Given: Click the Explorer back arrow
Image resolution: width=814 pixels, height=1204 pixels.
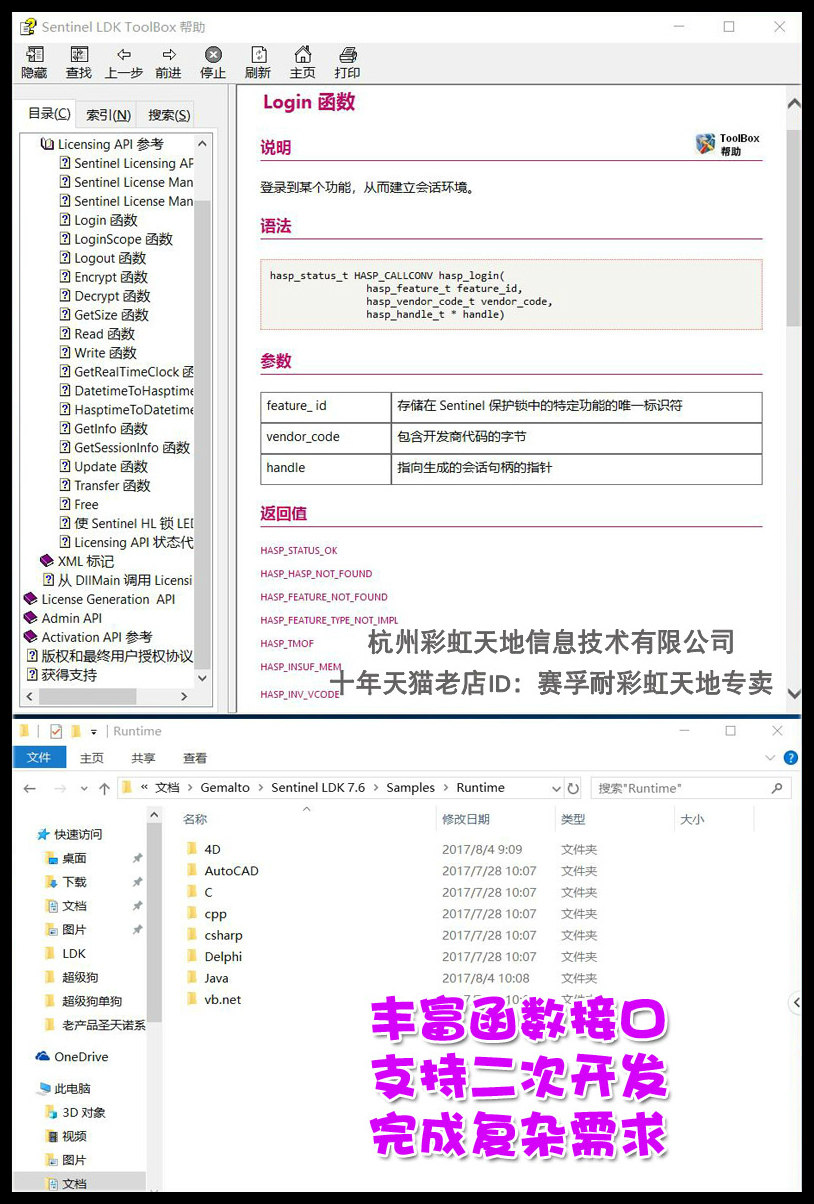Looking at the screenshot, I should pos(30,788).
